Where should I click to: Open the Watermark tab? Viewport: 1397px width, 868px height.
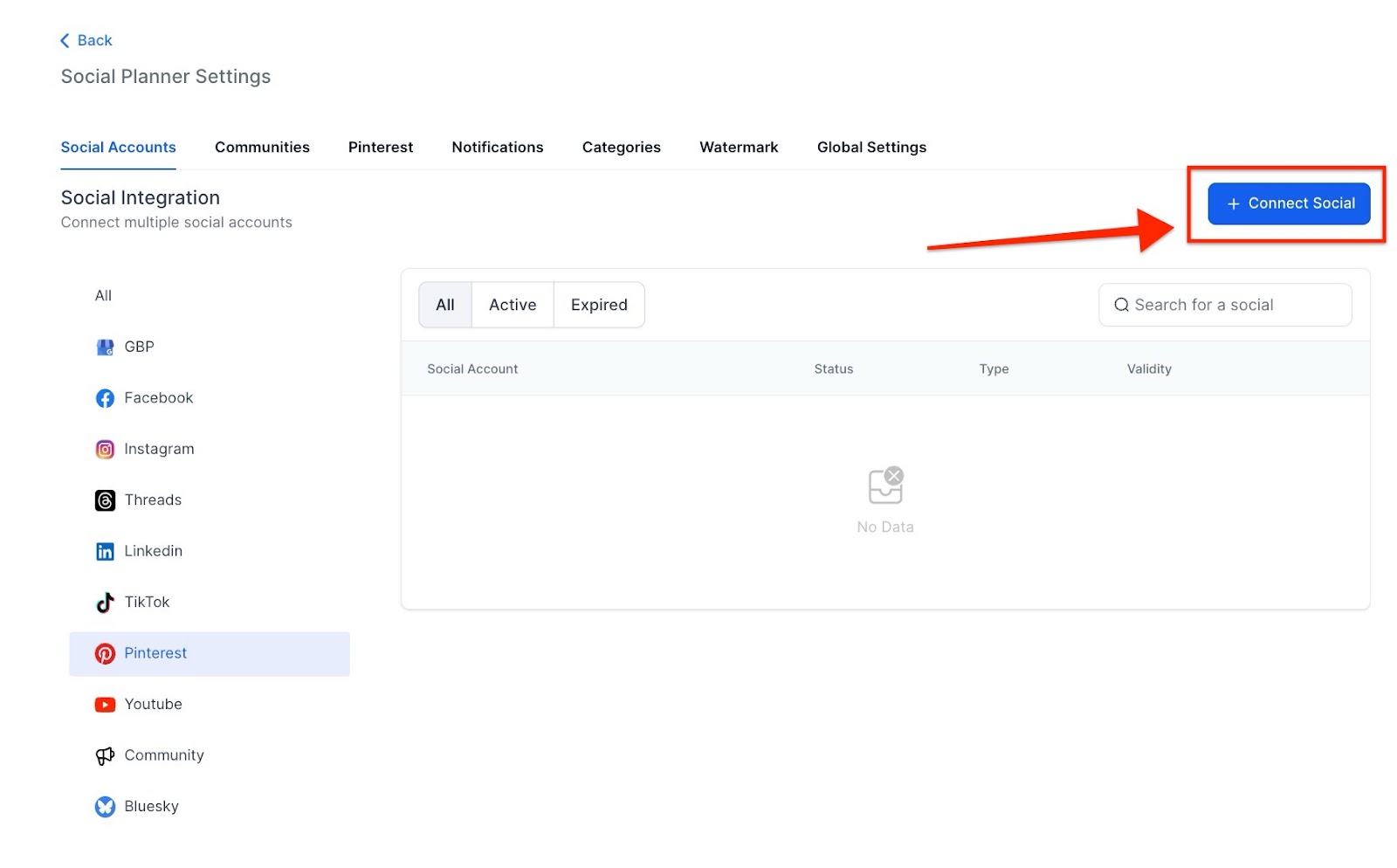click(x=739, y=148)
